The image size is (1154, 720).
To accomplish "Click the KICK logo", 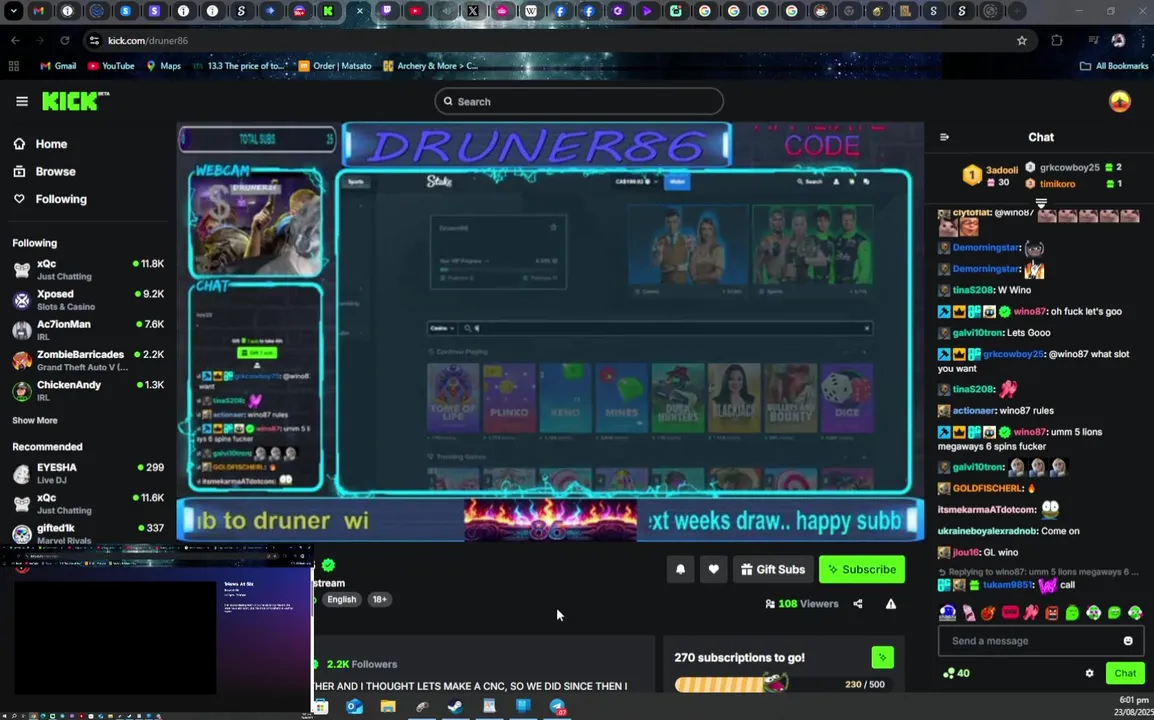I will [x=75, y=101].
